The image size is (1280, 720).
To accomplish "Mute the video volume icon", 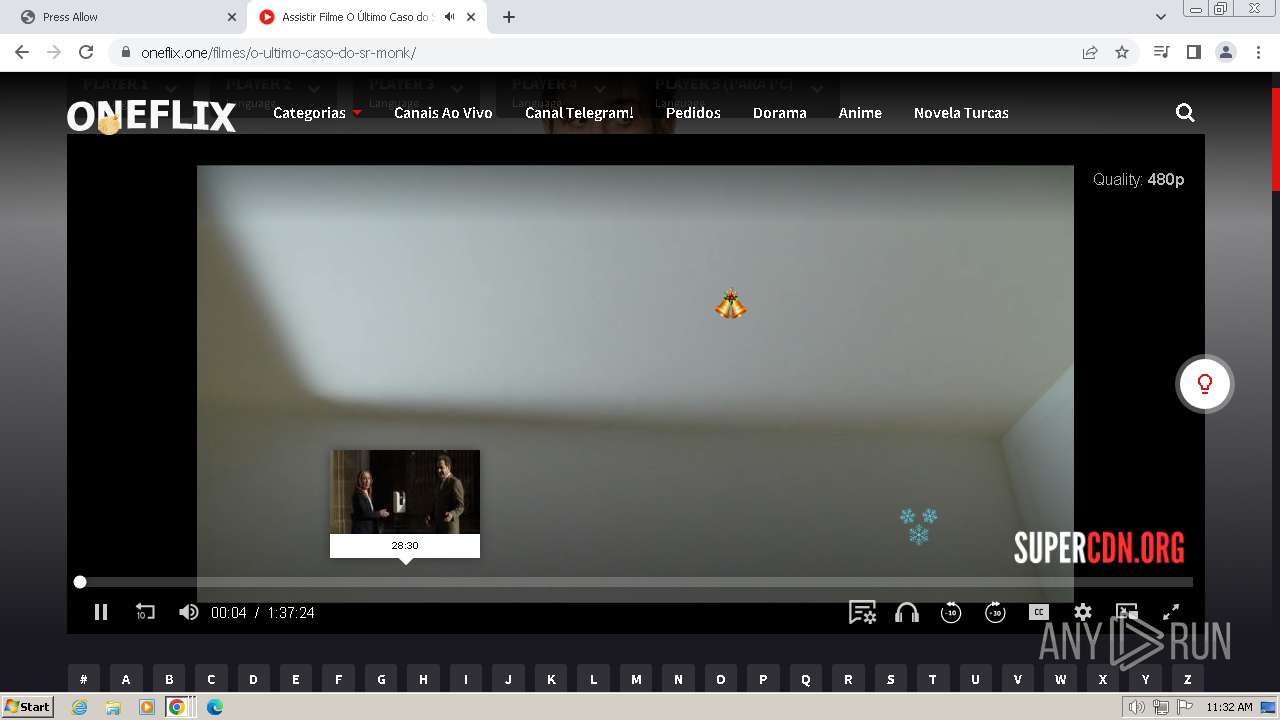I will [x=188, y=612].
